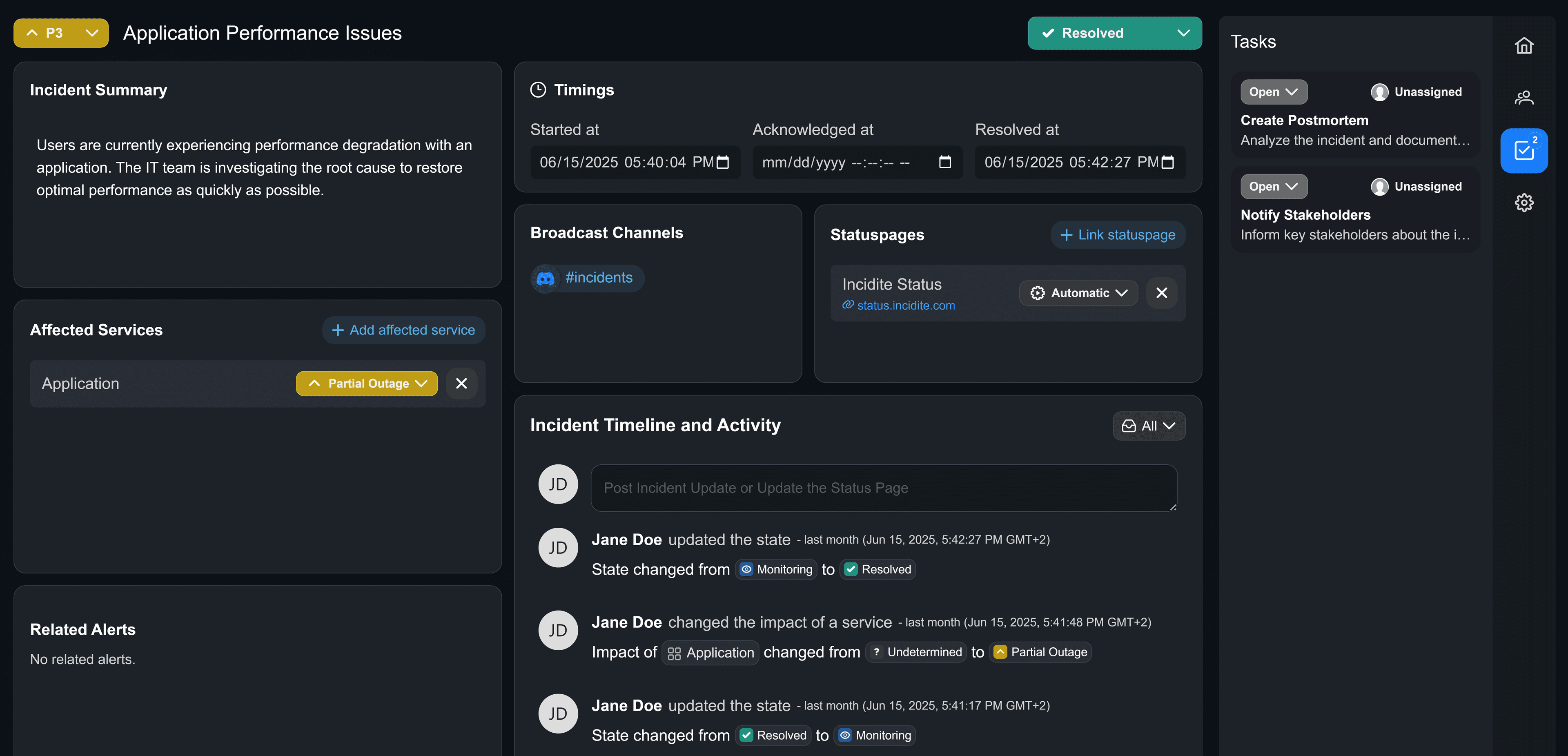Change Open status of Notify Stakeholders task
Screen dimensions: 1568x756
pyautogui.click(x=1274, y=187)
